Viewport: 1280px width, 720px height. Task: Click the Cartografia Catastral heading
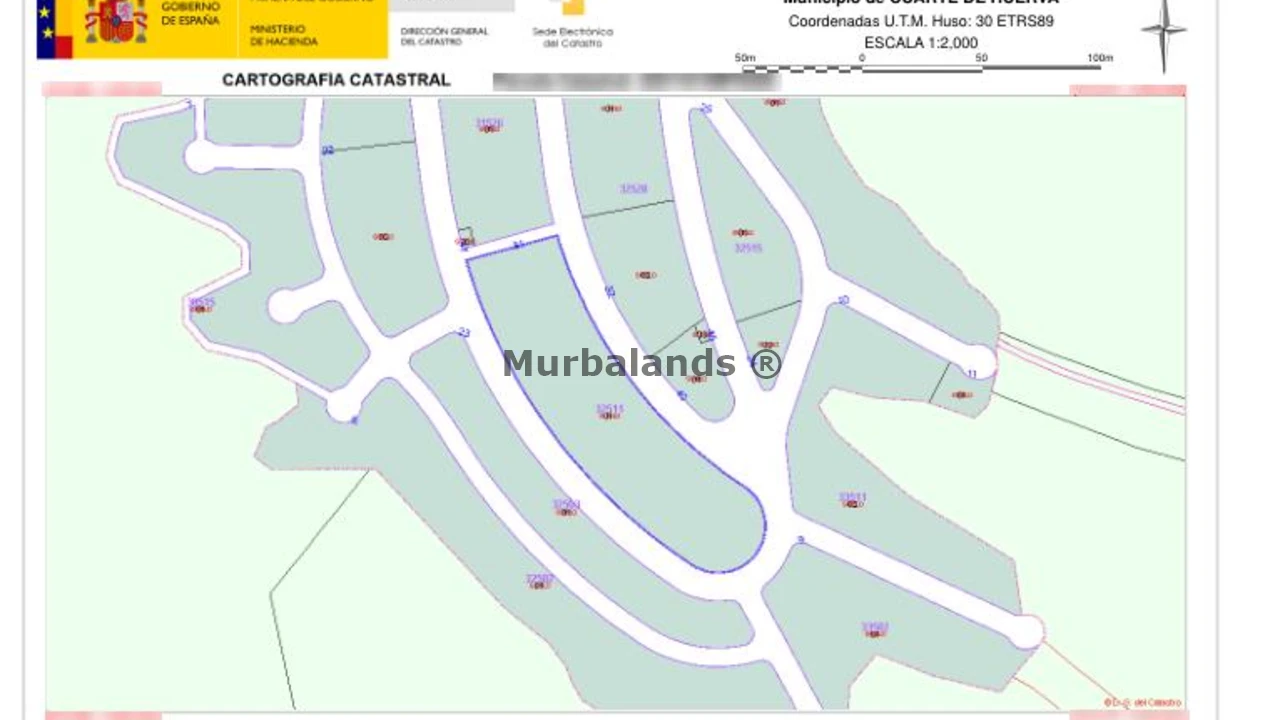[x=336, y=80]
